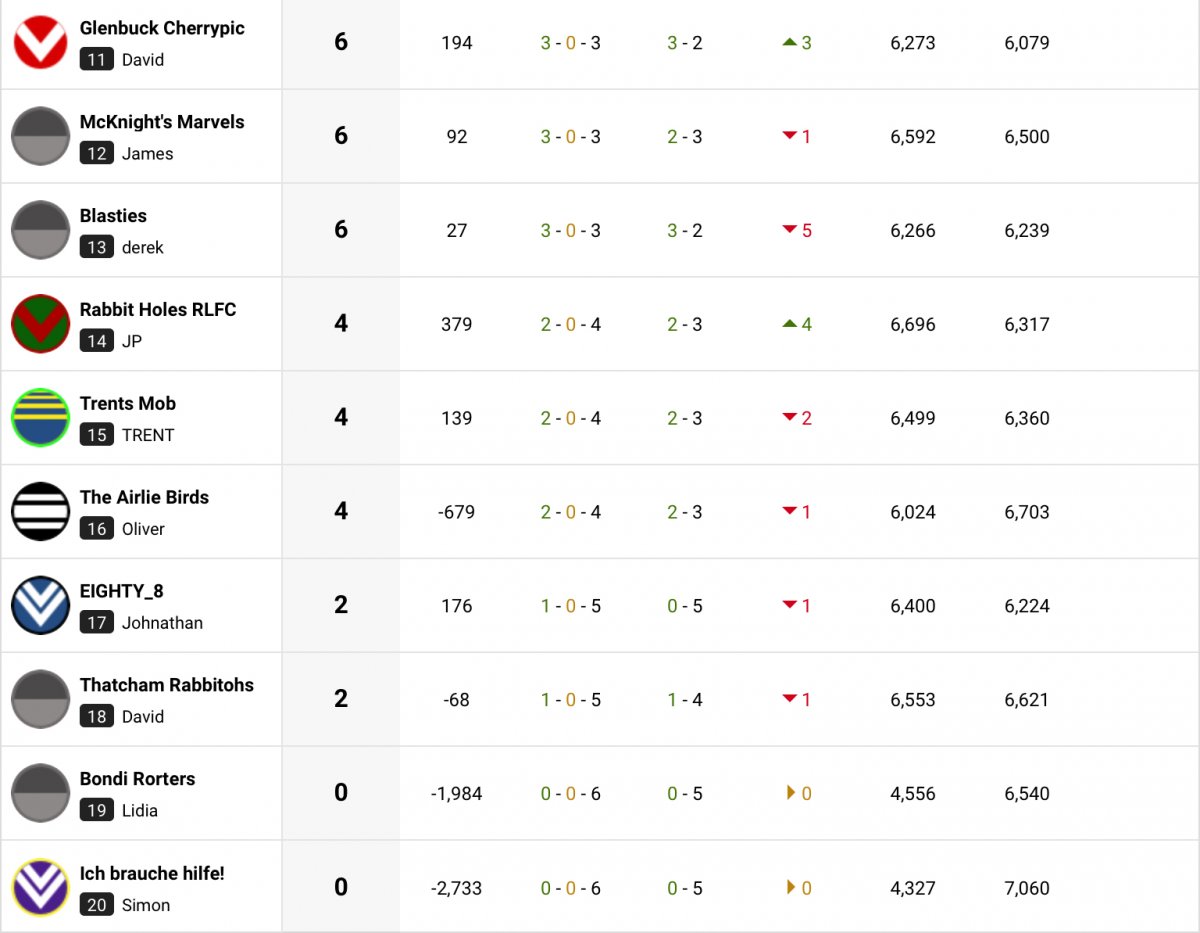Open the Glenbuck Cherrypic team name link
Screen dimensions: 1200x933
(162, 28)
